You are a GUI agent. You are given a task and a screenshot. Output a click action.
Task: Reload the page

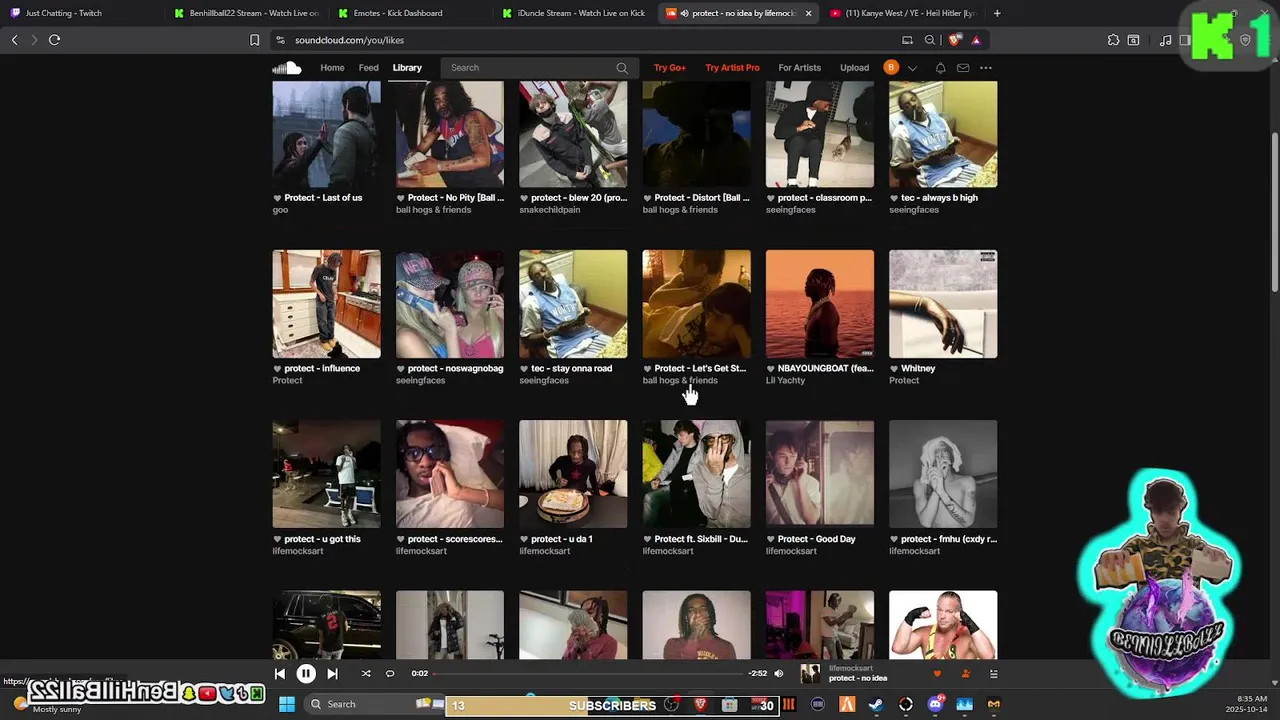click(54, 40)
